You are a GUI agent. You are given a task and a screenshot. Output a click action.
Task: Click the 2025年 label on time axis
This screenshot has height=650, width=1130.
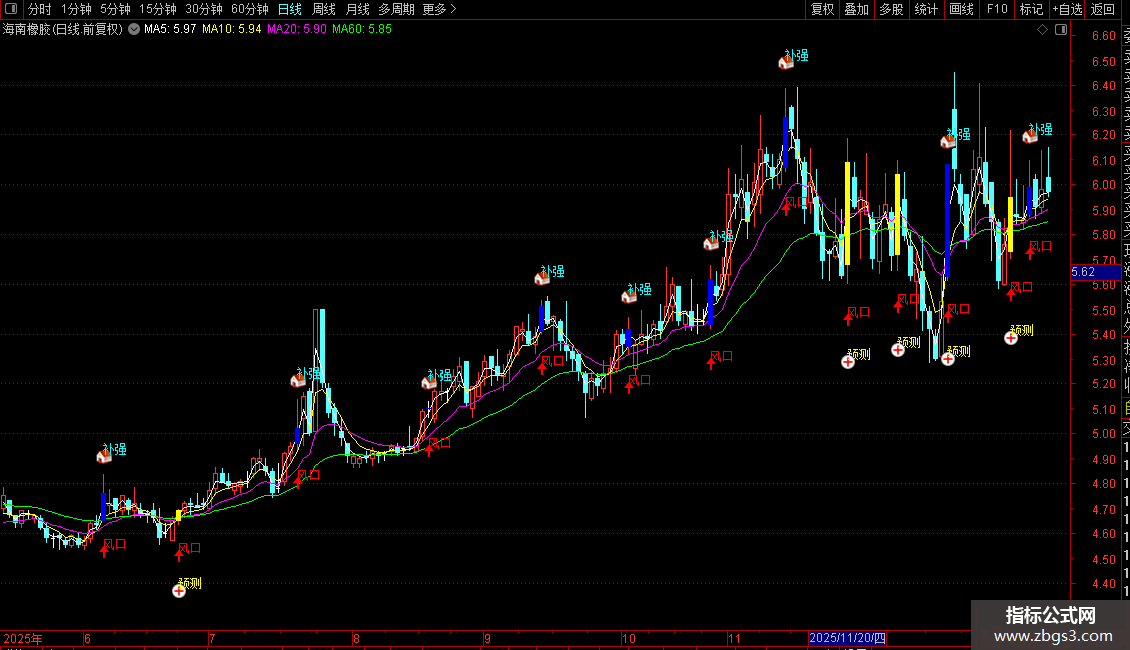(x=22, y=638)
